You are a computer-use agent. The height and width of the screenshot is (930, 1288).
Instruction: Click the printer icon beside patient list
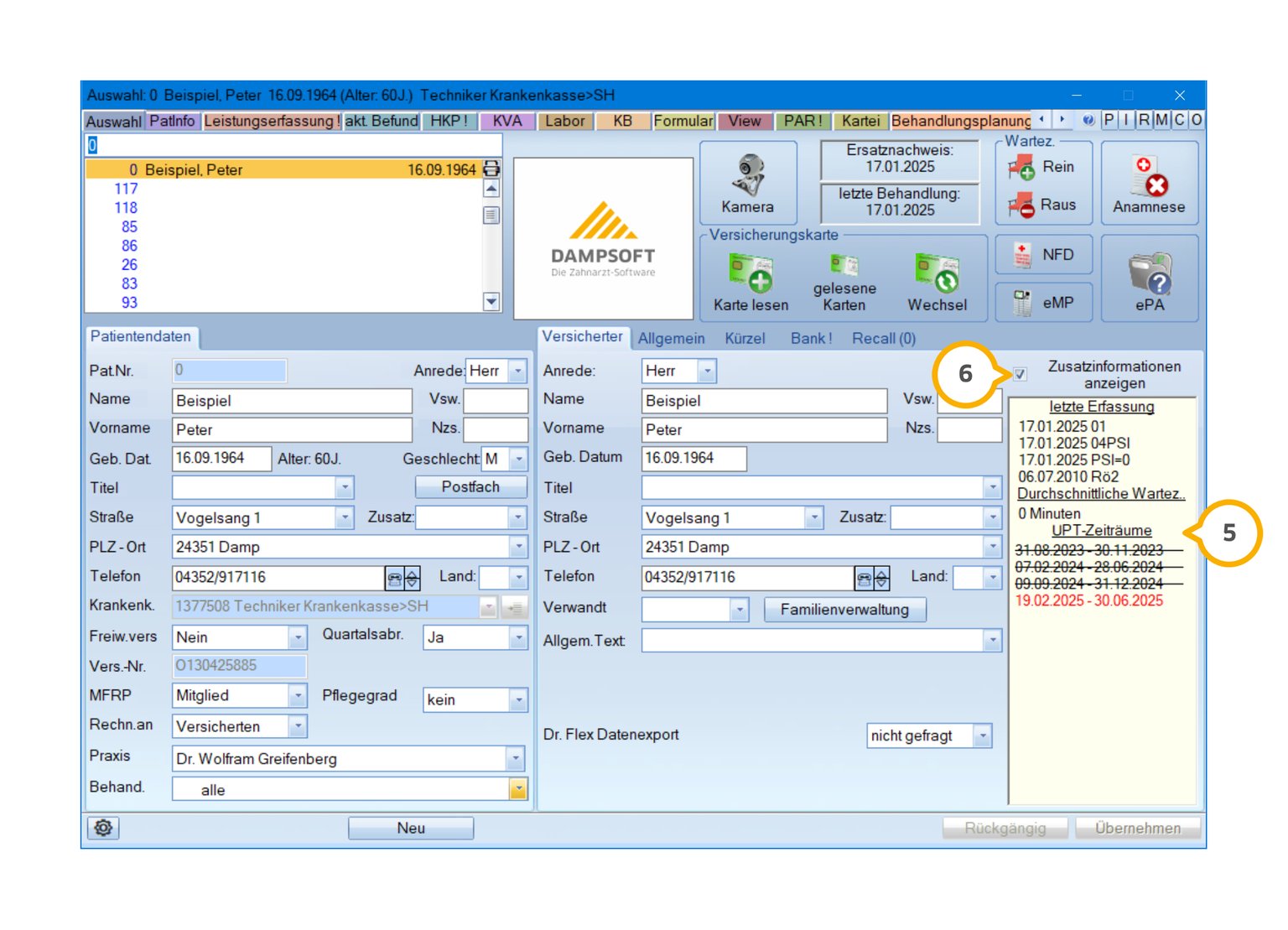pyautogui.click(x=491, y=169)
